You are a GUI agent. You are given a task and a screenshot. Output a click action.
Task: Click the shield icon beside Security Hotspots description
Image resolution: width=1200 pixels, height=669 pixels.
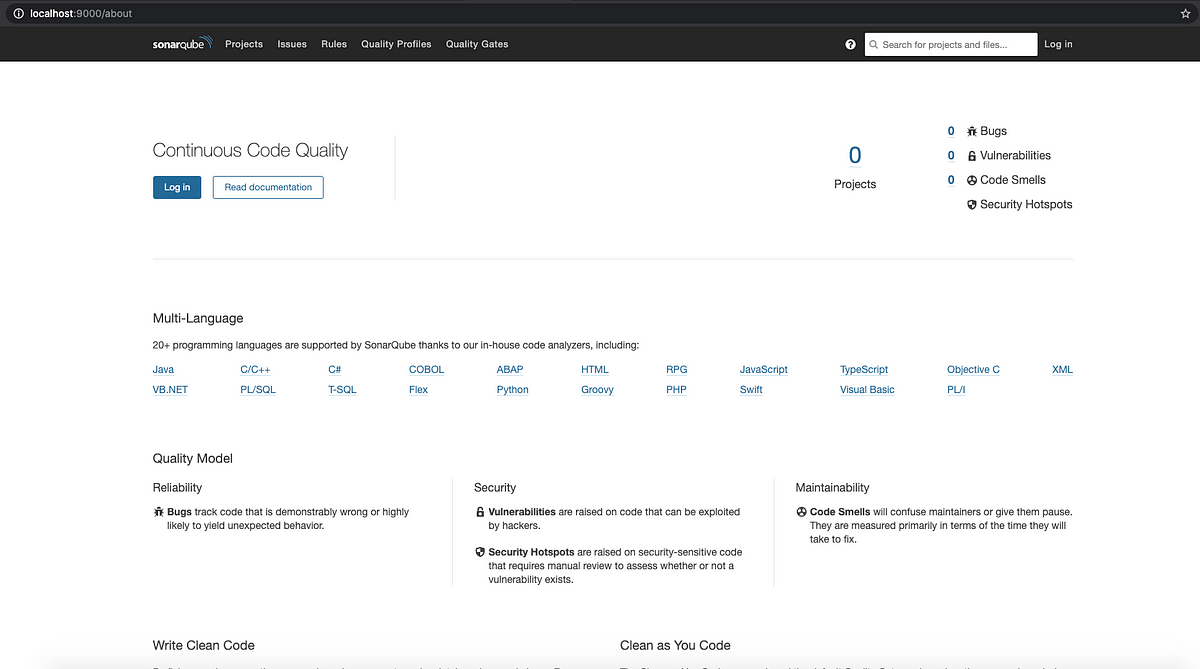(480, 552)
